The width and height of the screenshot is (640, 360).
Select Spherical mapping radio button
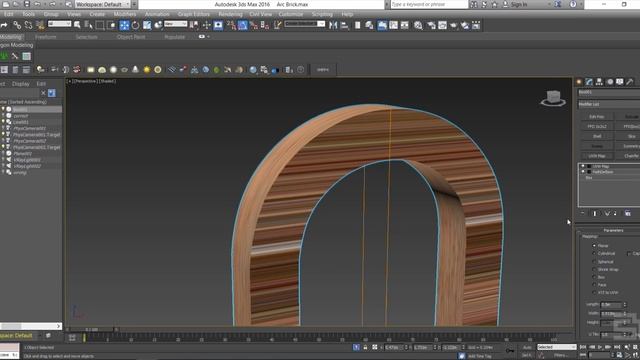[594, 262]
